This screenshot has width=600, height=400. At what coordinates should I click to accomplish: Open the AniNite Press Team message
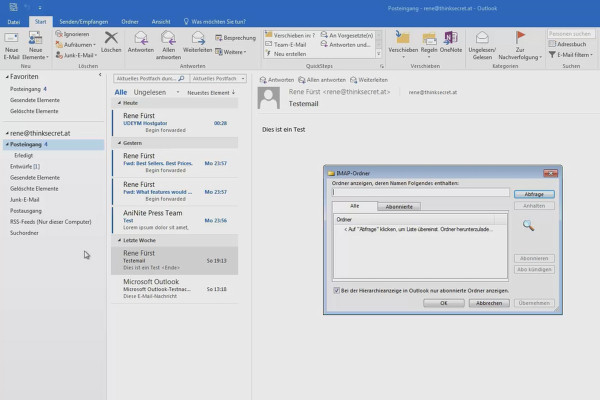pyautogui.click(x=175, y=220)
